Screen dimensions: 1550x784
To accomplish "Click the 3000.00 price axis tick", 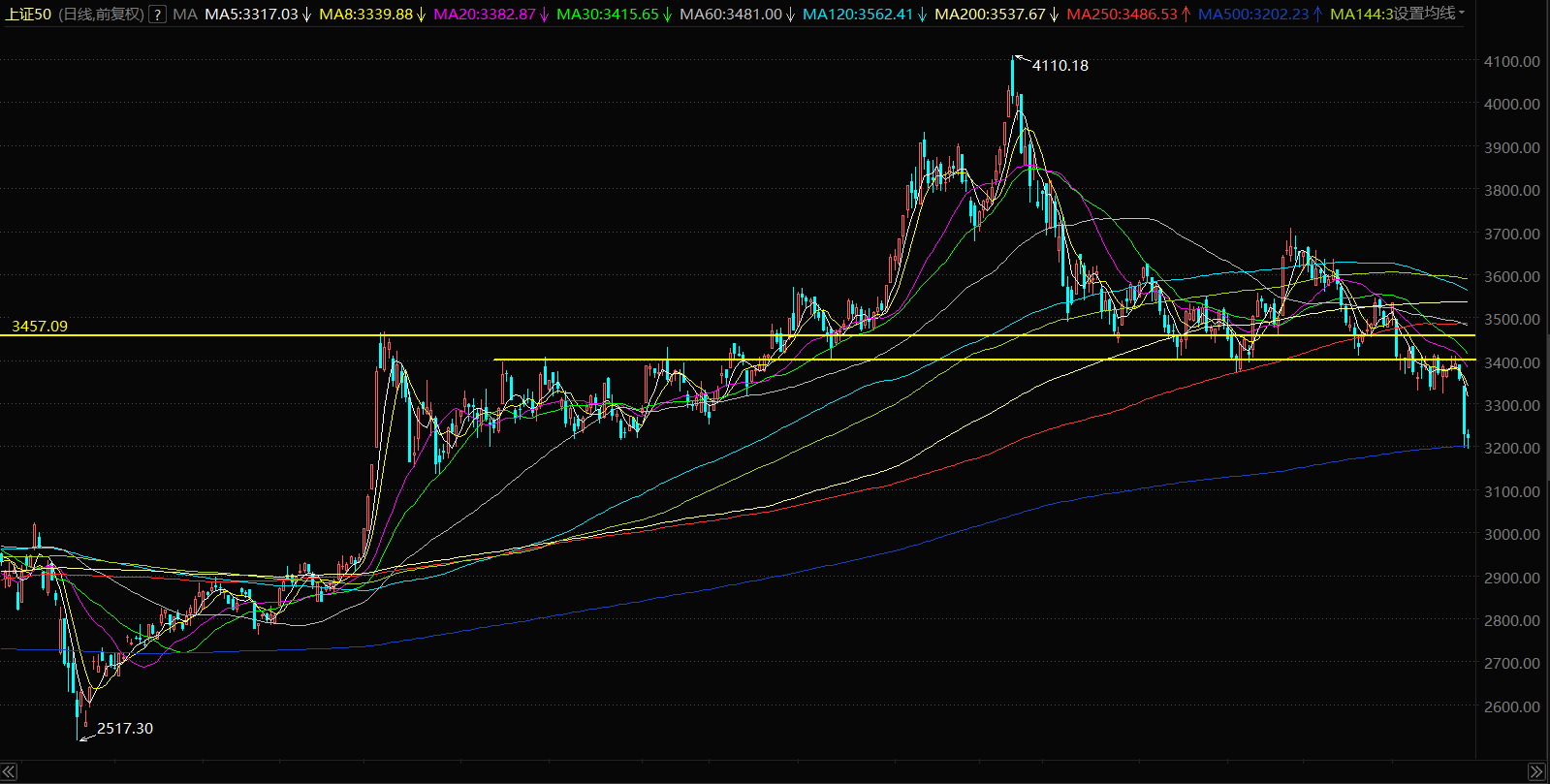I will [1512, 534].
